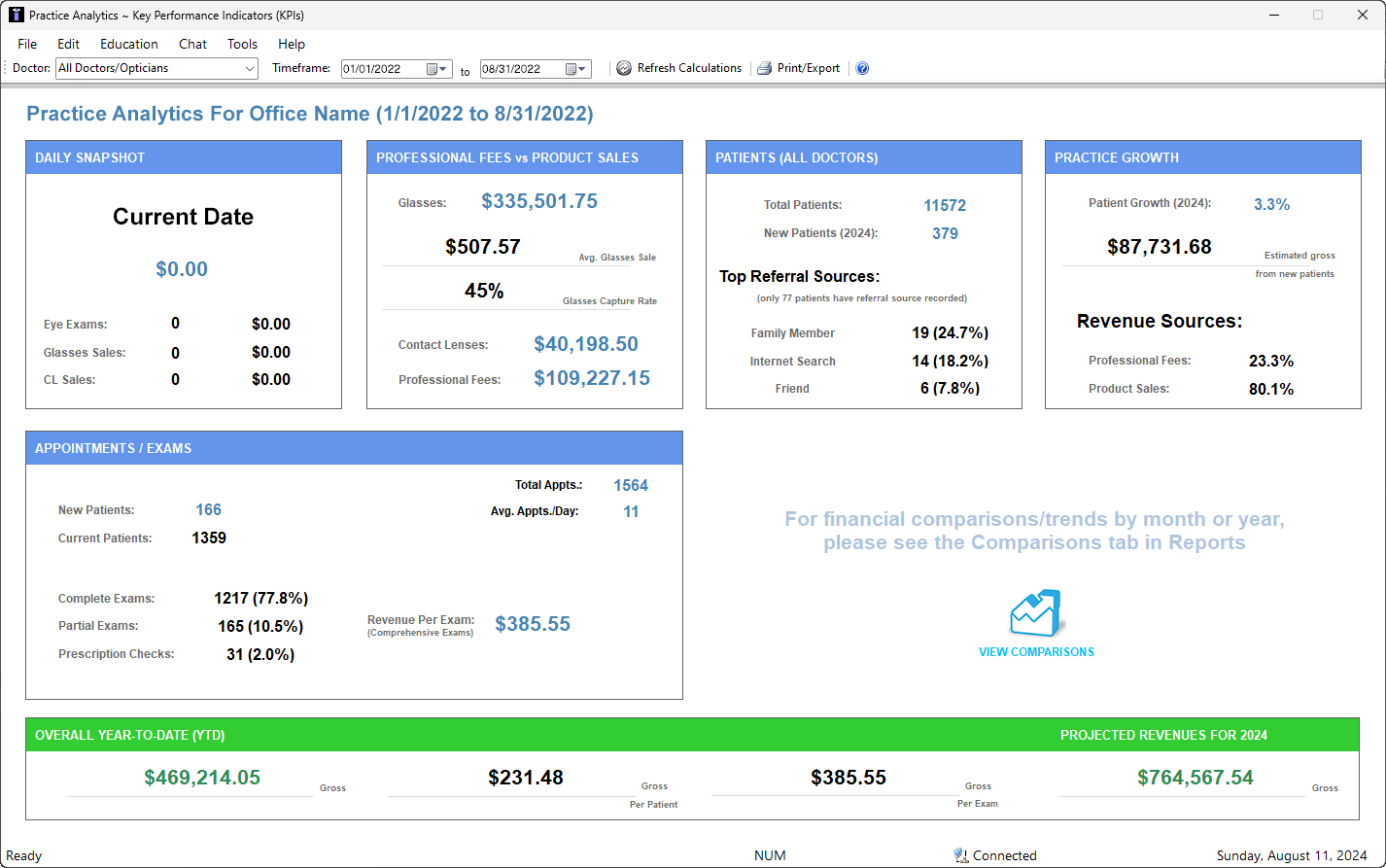Click the Friend 6 (7.8%) value
This screenshot has width=1386, height=868.
click(950, 388)
